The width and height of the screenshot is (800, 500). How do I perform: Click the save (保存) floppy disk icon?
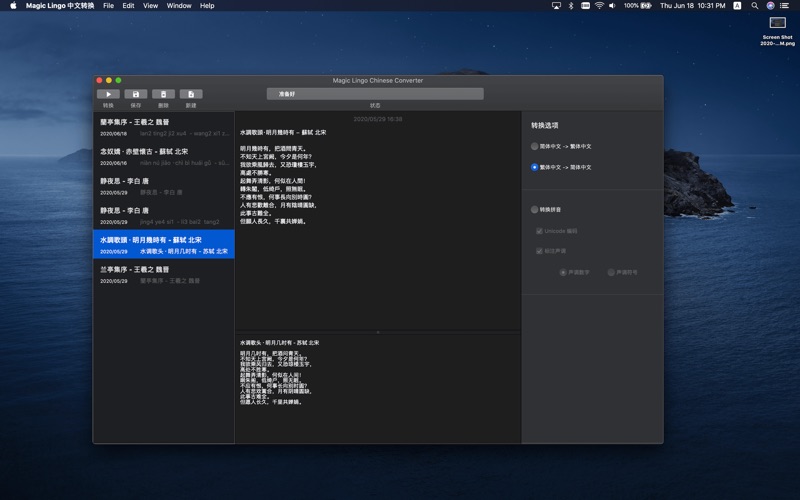coord(136,94)
